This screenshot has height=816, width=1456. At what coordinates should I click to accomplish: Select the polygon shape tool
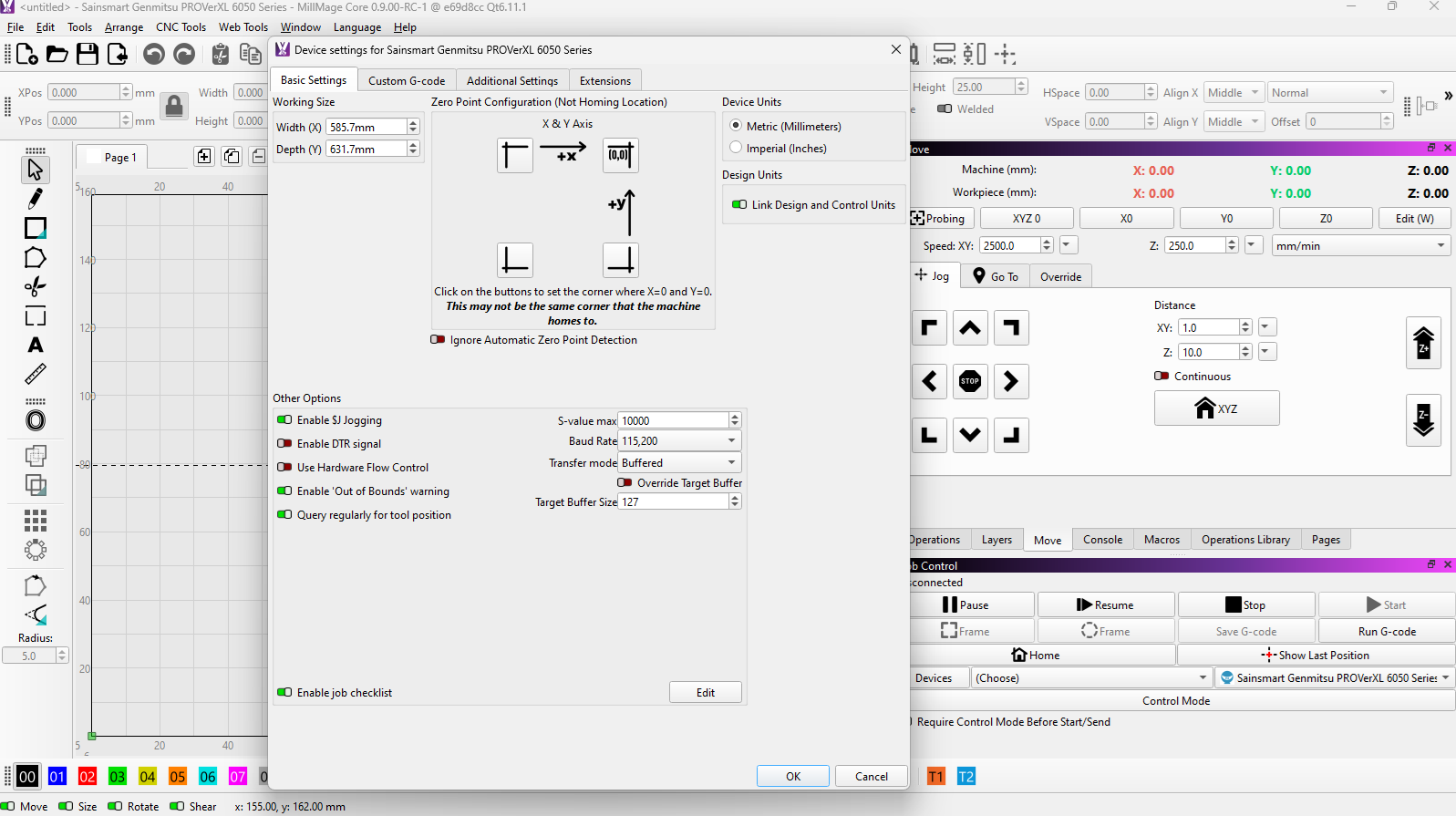(x=36, y=258)
